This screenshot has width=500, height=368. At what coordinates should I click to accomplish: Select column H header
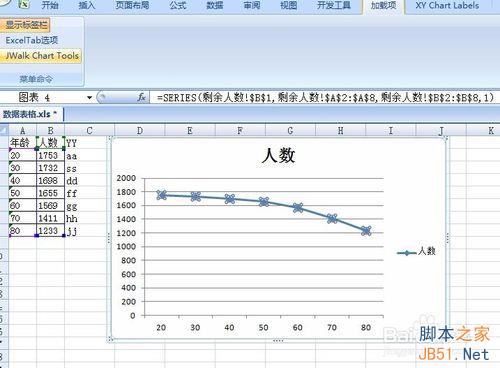[x=340, y=130]
